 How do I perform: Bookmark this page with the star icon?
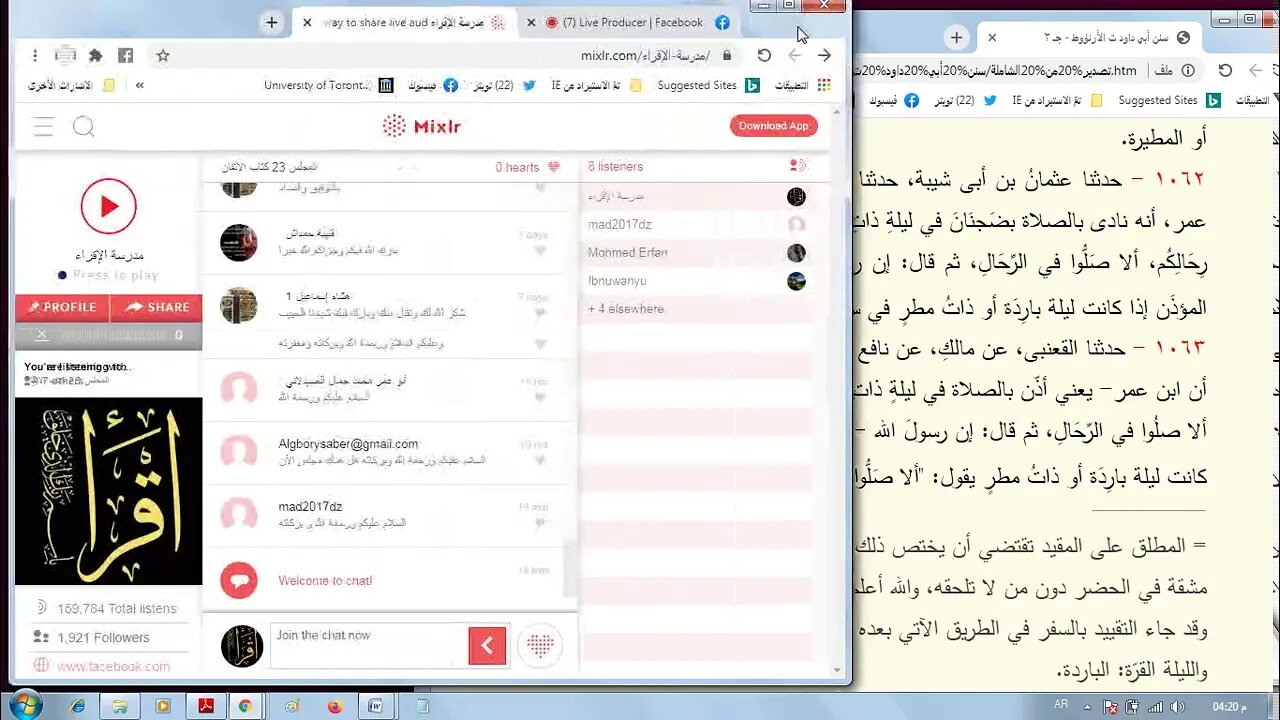163,55
